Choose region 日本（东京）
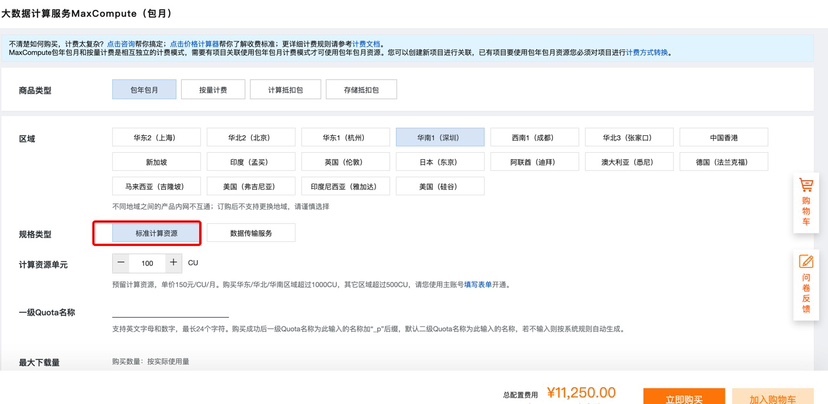Image resolution: width=828 pixels, height=404 pixels. [x=440, y=162]
